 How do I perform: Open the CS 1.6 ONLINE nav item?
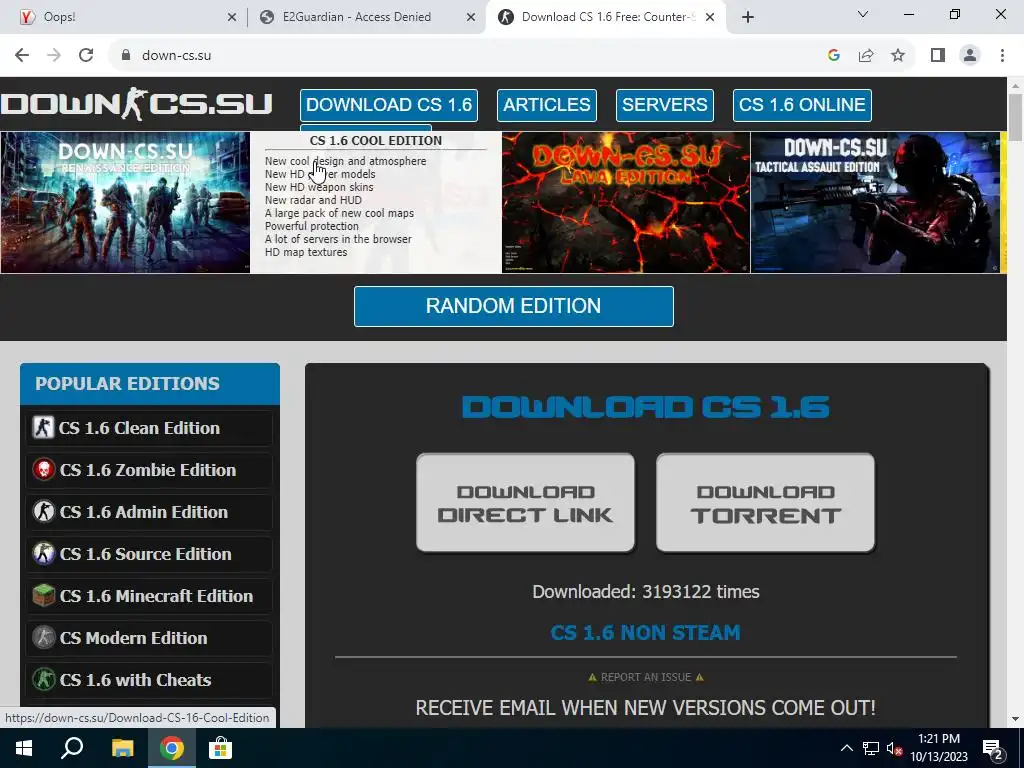802,105
